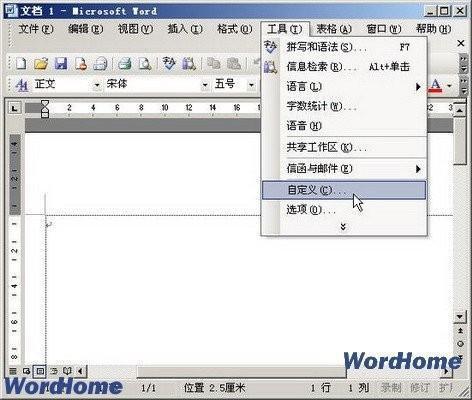Choose 选项(O)... in the Tools menu
Image resolution: width=472 pixels, height=400 pixels.
pos(344,210)
